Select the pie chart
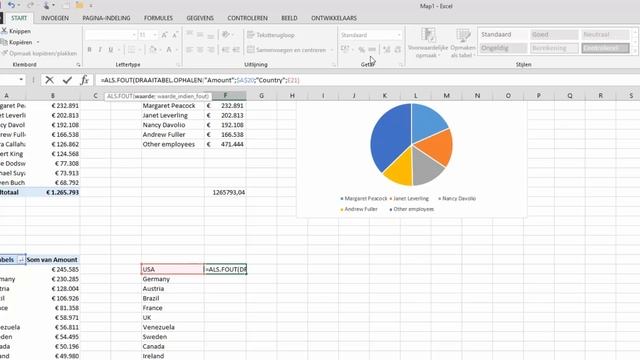The width and height of the screenshot is (640, 360). [411, 144]
